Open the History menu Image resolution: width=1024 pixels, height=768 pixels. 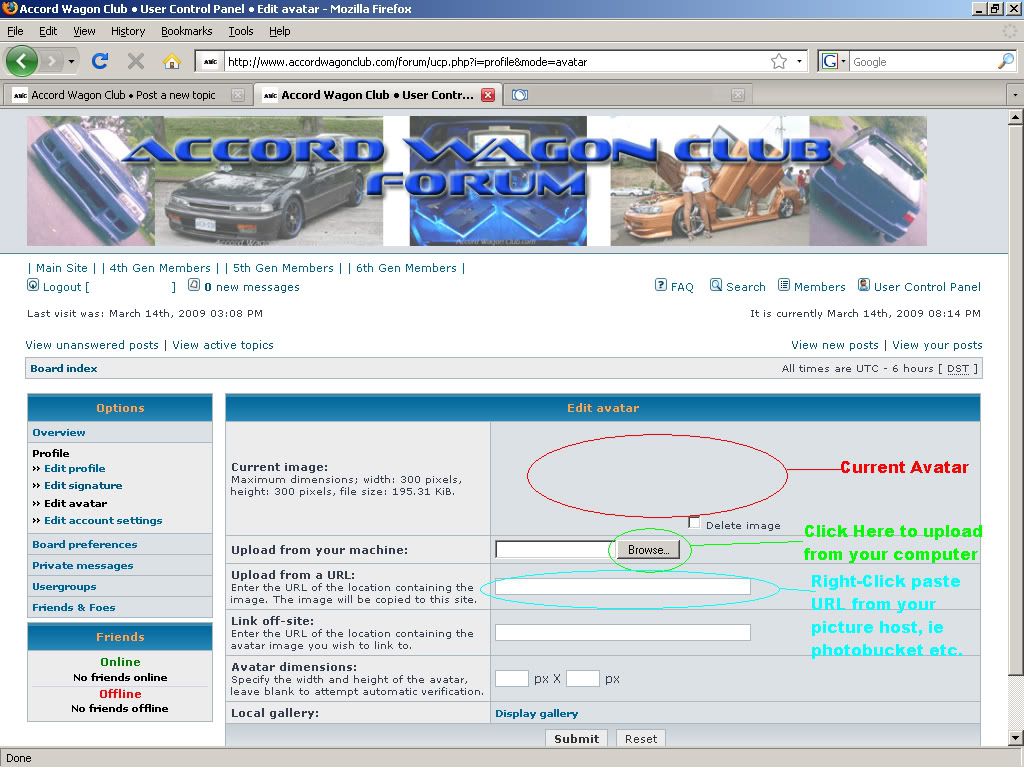click(x=128, y=31)
